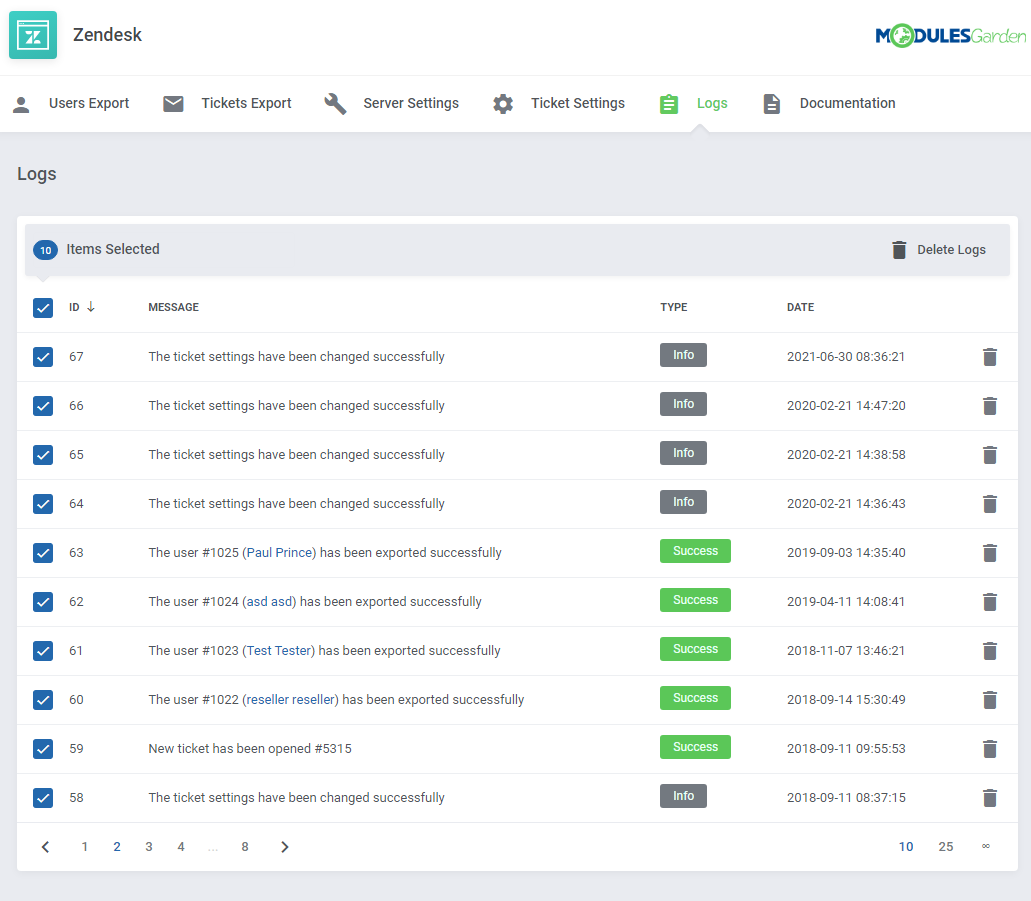Viewport: 1031px width, 901px height.
Task: Click the Delete Logs trash icon
Action: (899, 250)
